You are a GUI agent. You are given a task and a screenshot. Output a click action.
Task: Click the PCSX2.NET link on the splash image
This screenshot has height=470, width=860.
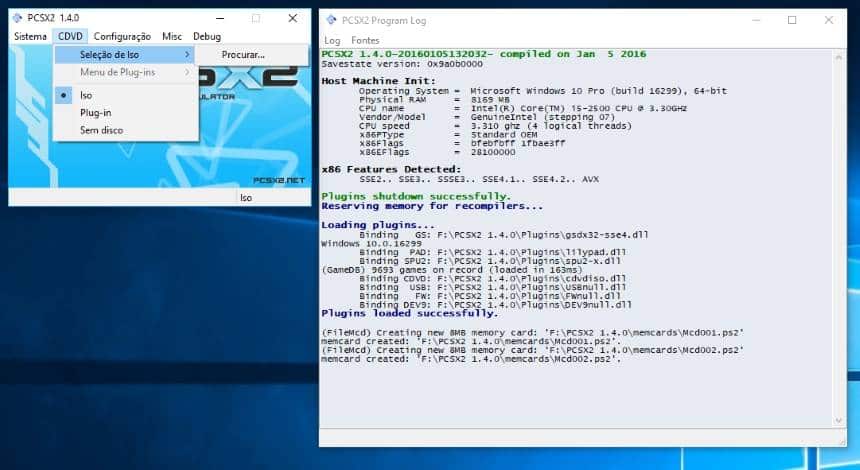pos(279,180)
